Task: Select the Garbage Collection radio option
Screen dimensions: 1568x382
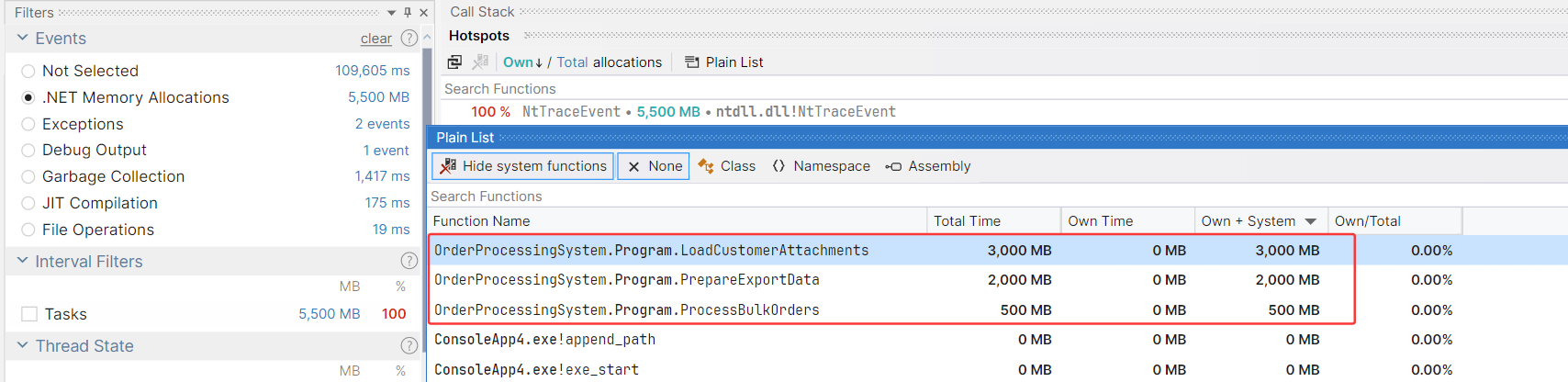Action: 28,176
